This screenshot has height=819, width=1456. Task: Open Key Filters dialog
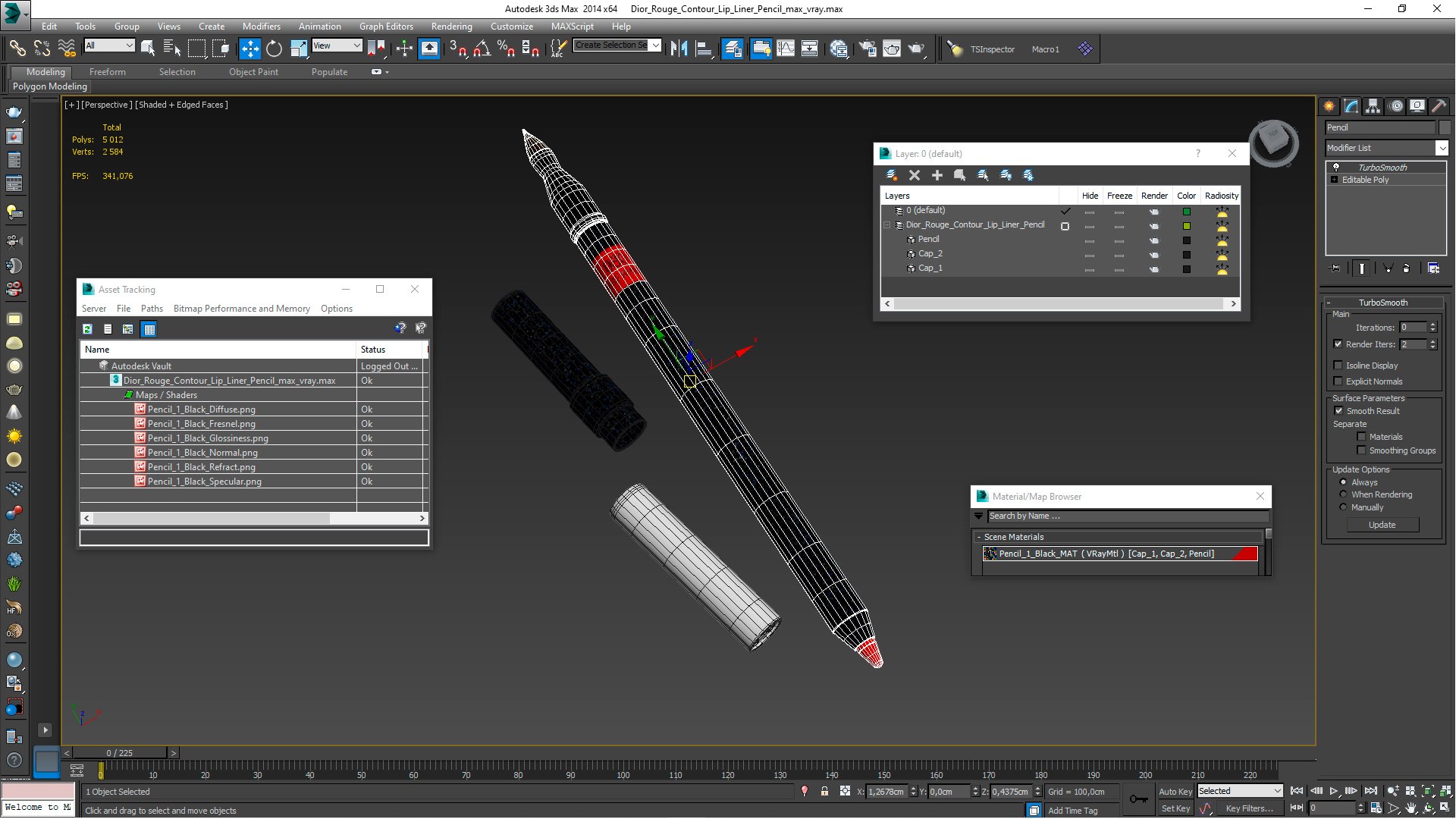tap(1249, 808)
